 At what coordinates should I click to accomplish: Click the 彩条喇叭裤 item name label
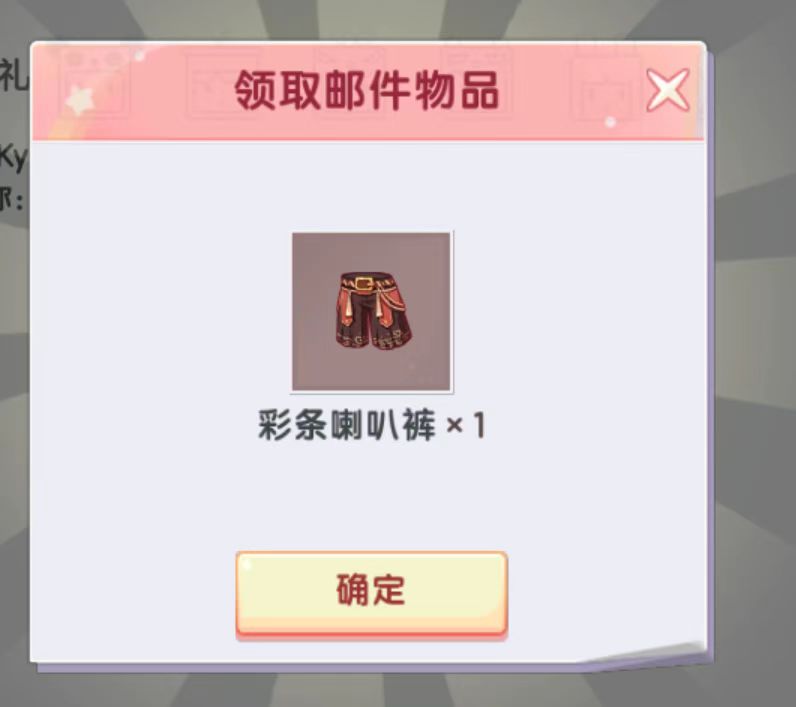[x=347, y=425]
